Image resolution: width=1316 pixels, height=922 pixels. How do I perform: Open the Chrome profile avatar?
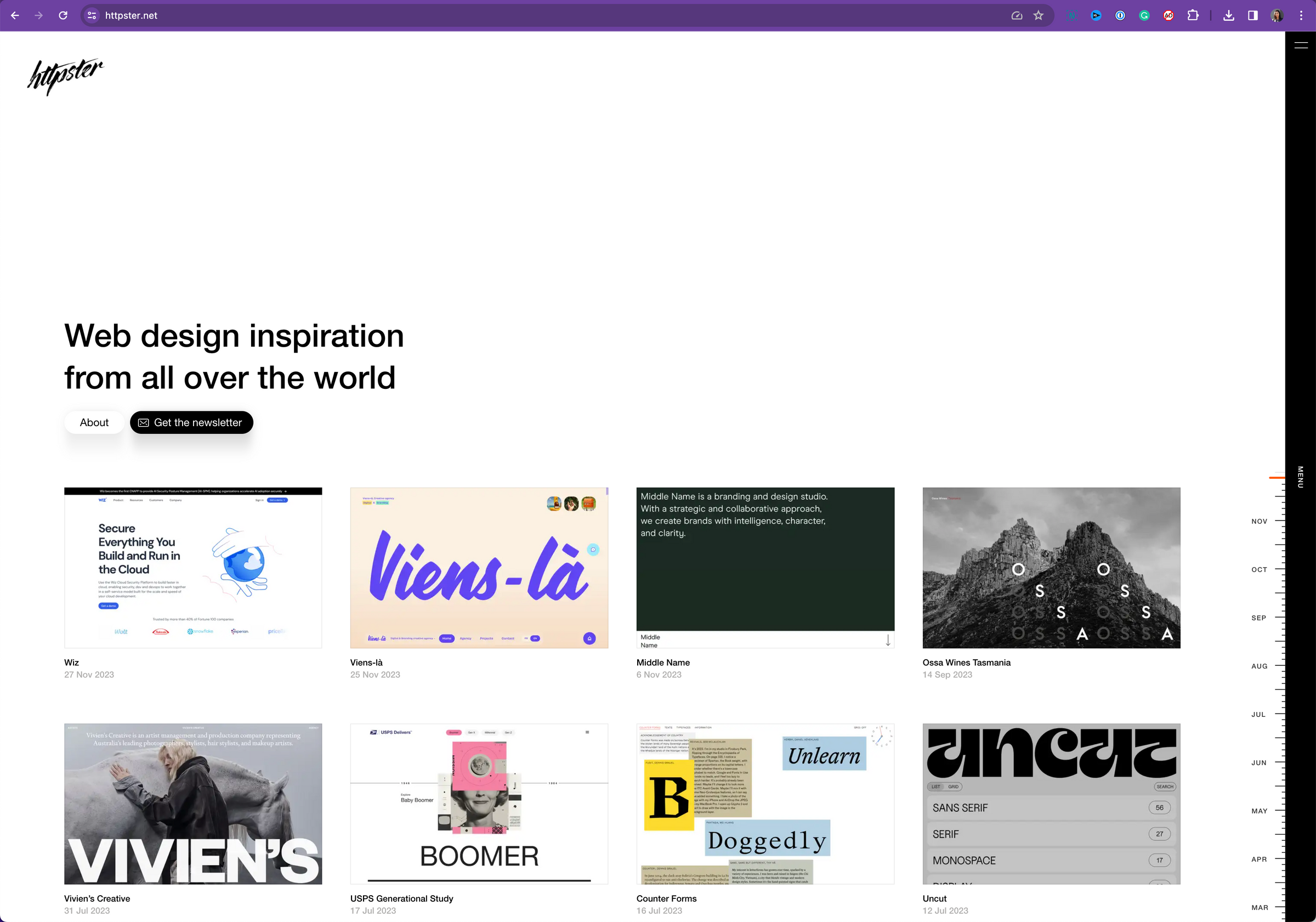click(x=1277, y=15)
